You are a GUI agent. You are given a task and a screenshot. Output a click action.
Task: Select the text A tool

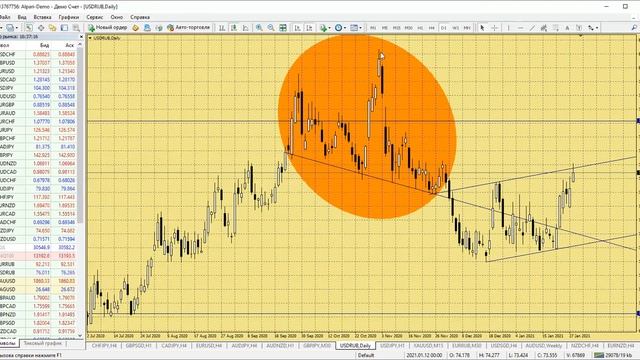pos(567,28)
